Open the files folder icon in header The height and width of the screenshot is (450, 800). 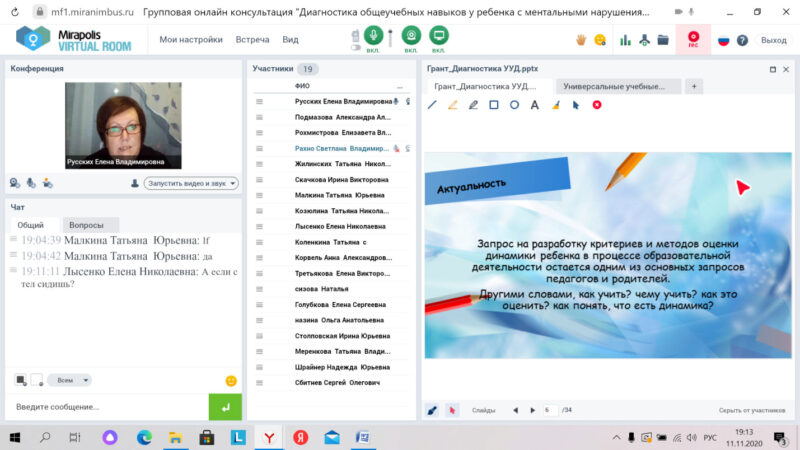click(663, 40)
